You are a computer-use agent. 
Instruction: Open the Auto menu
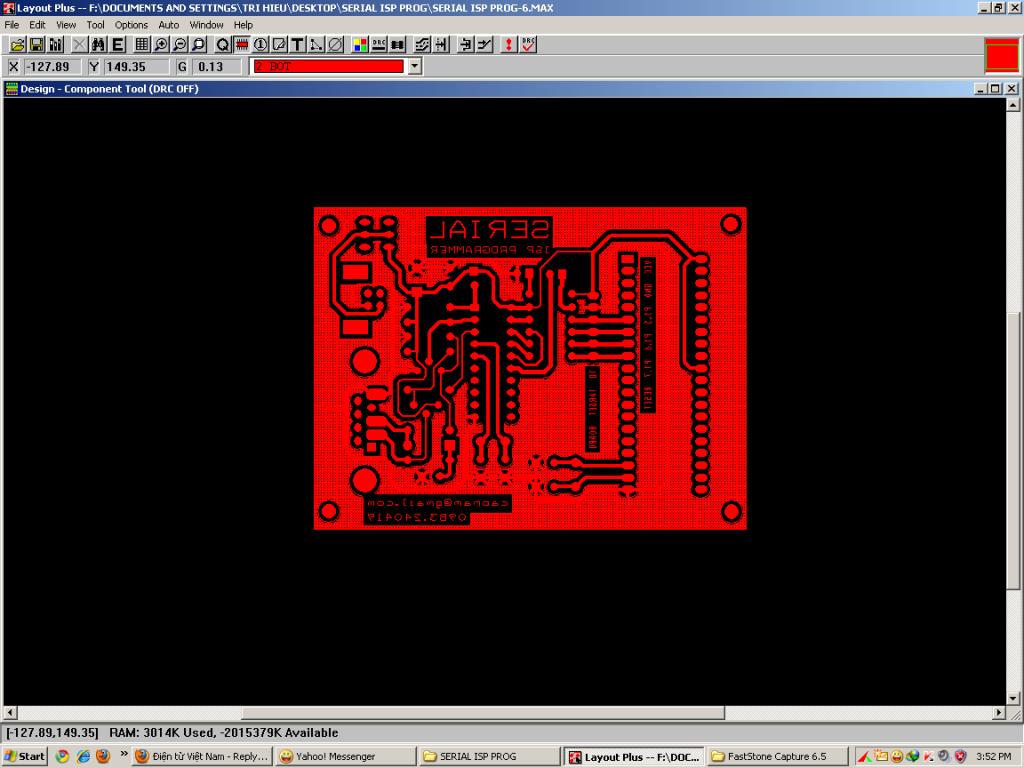[168, 25]
